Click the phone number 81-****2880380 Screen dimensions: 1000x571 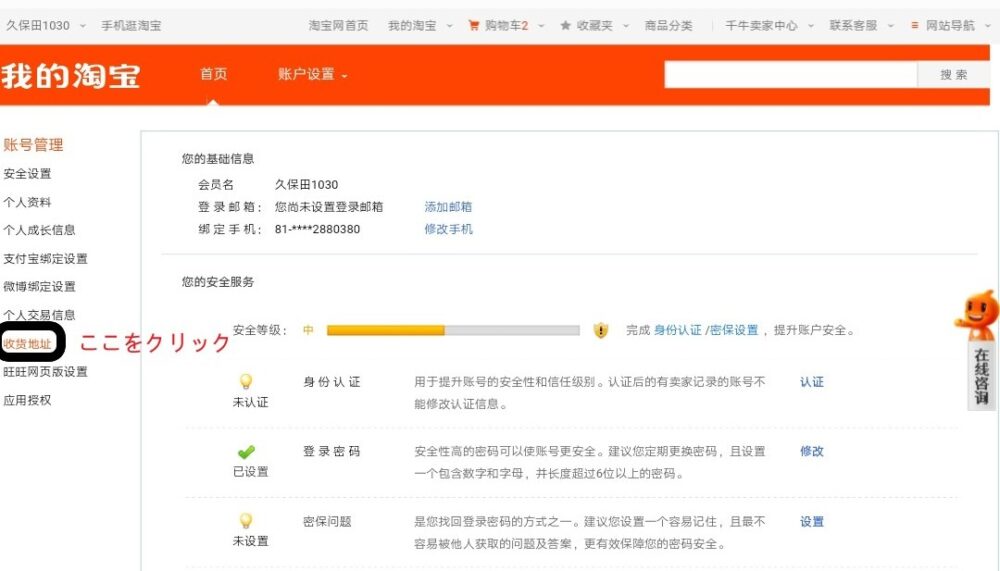coord(318,229)
